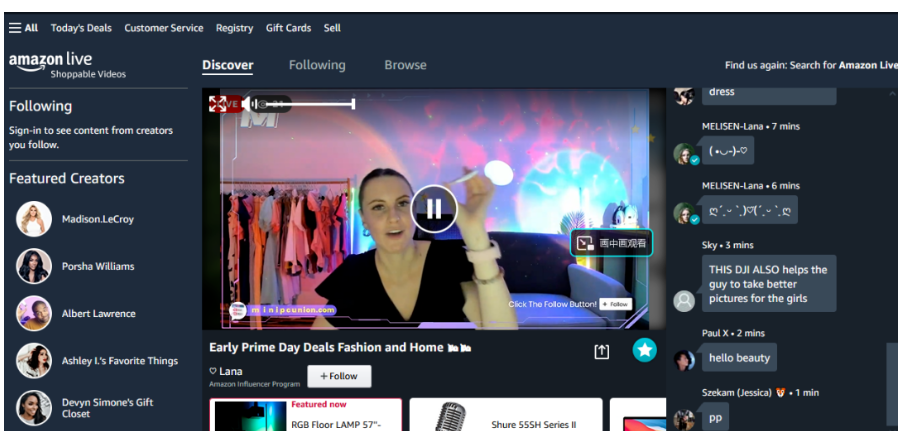Click MELISEN-Lana avatar at 7 mins message
This screenshot has width=909, height=431.
coord(684,154)
